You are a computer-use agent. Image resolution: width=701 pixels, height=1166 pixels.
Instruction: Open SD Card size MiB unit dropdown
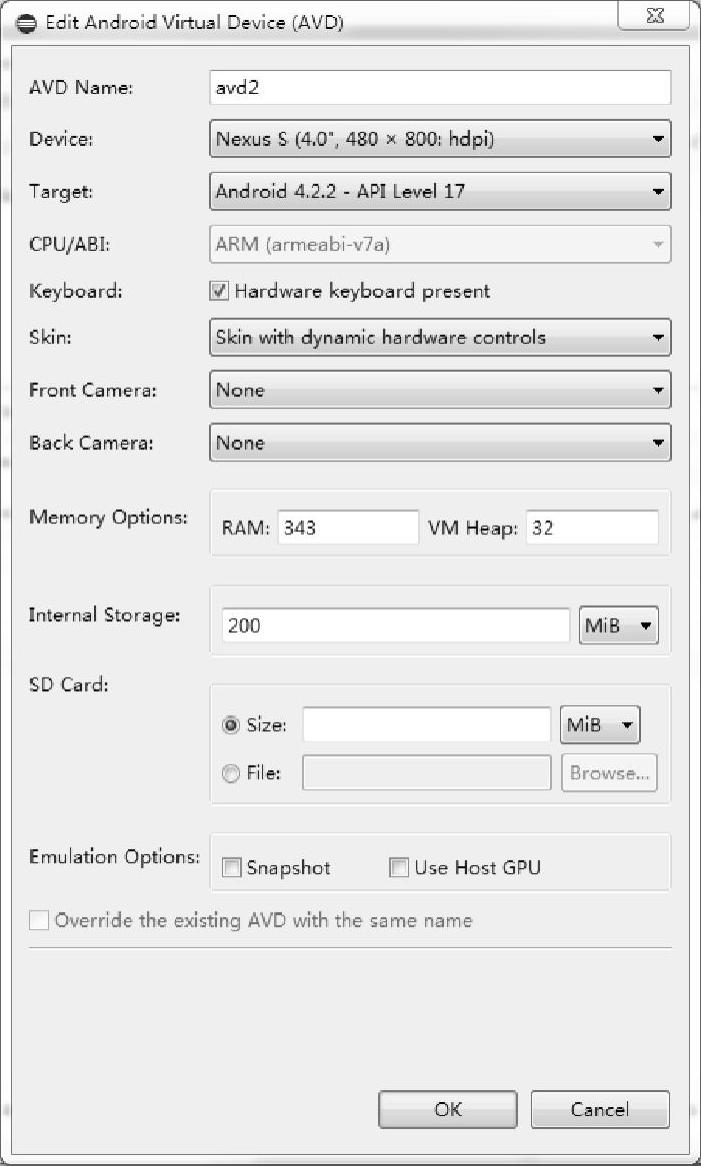pos(600,724)
